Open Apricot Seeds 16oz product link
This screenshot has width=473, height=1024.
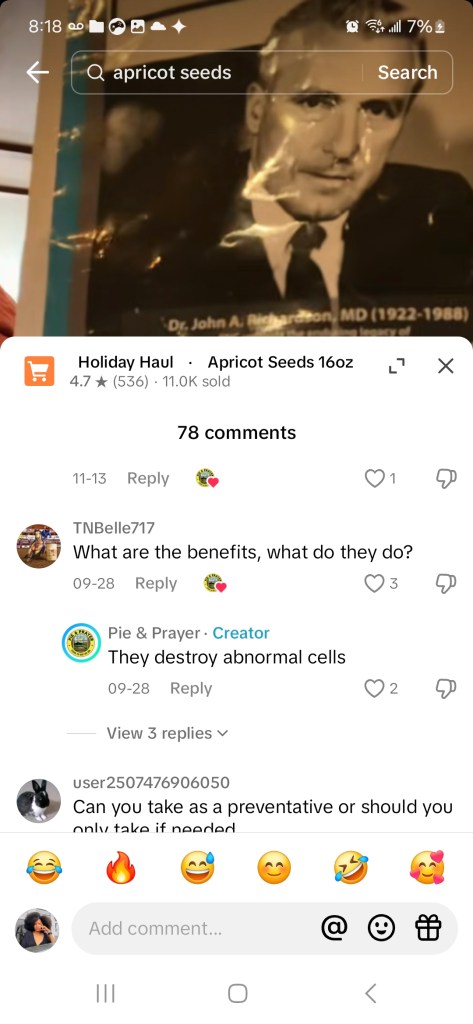(x=280, y=362)
